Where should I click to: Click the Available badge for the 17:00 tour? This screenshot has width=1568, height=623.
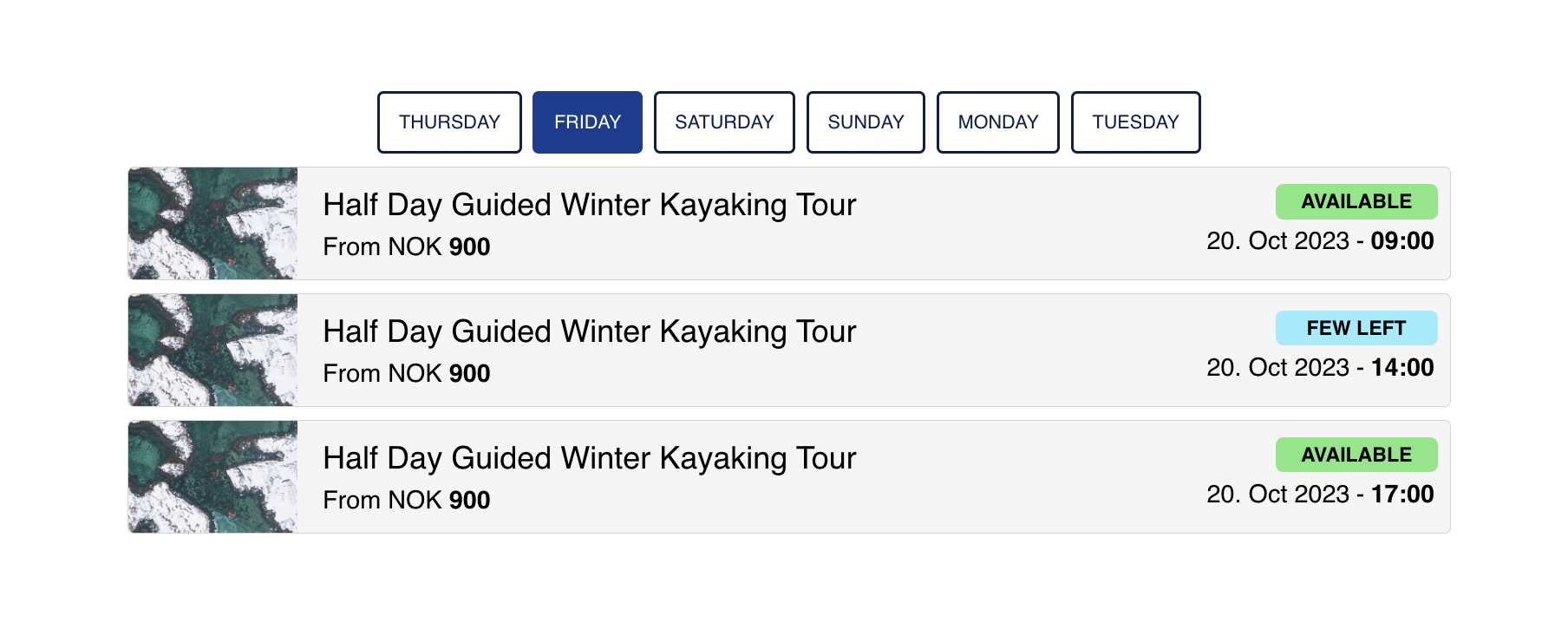click(x=1356, y=455)
